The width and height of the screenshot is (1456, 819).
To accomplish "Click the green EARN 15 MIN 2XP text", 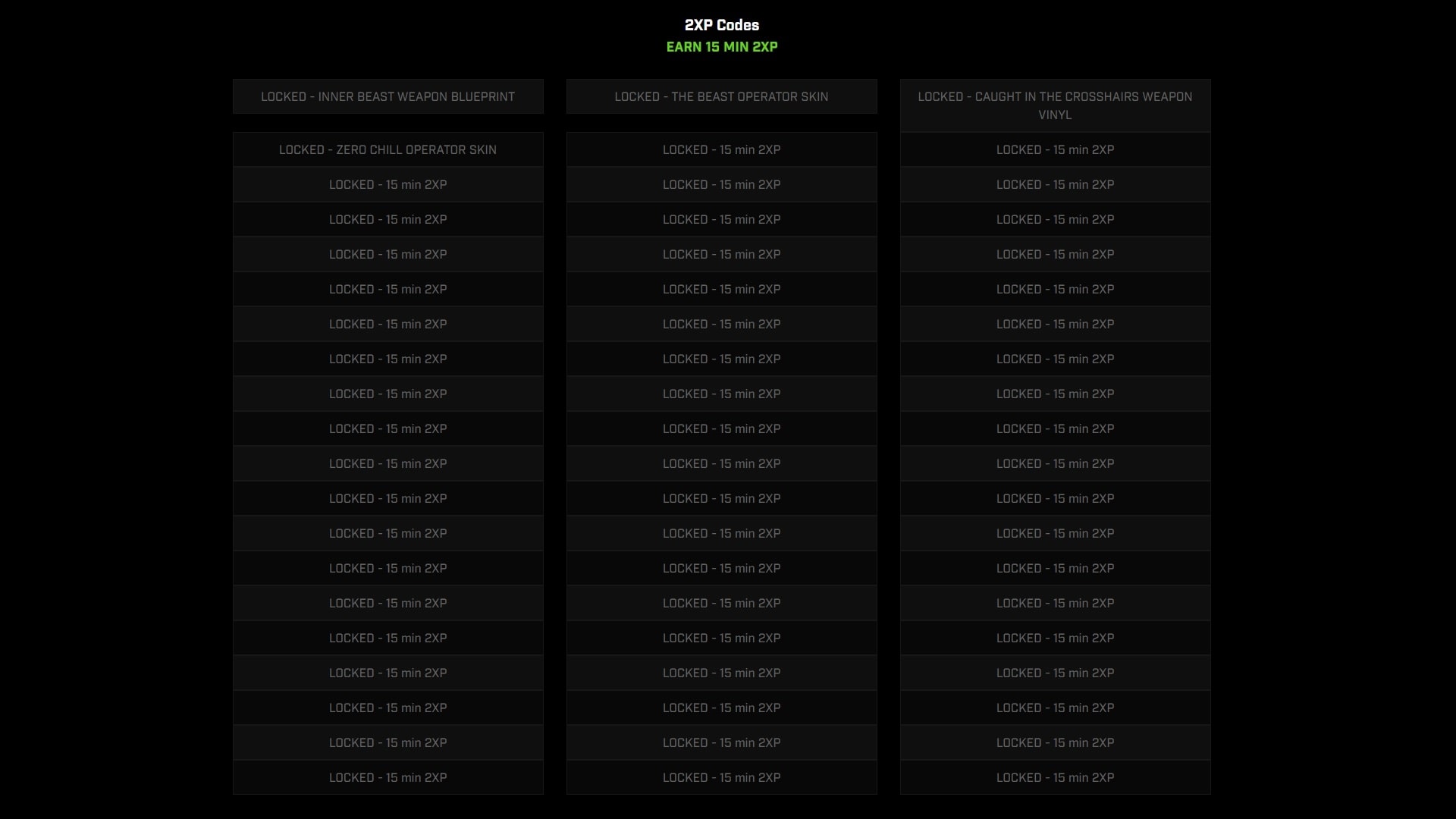I will coord(721,47).
